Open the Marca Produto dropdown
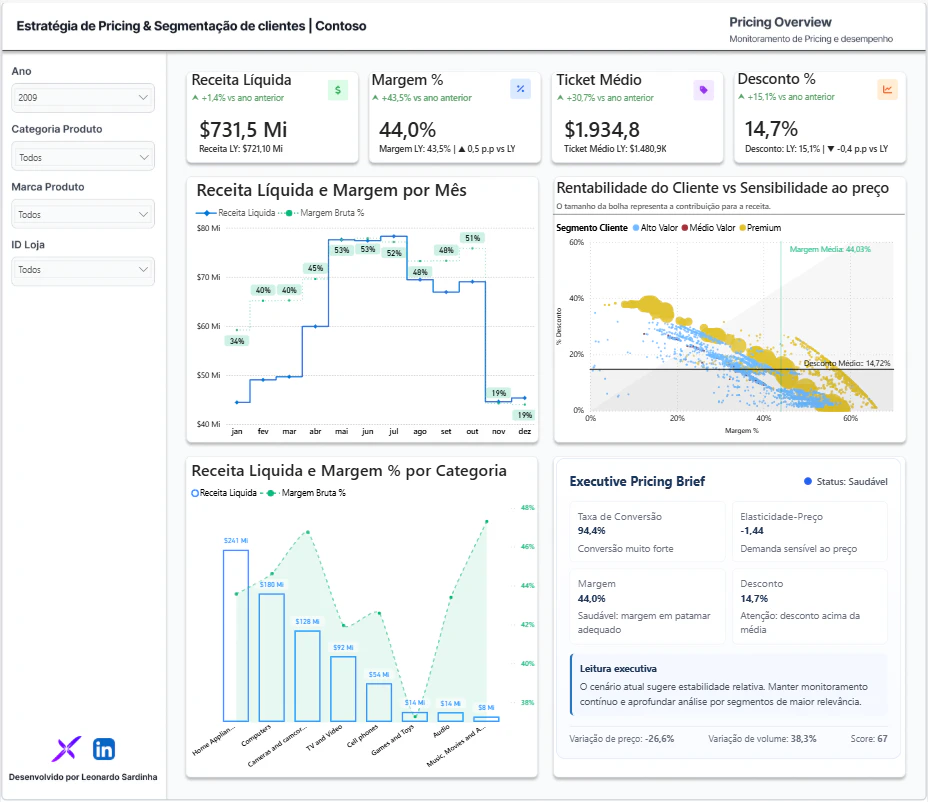The width and height of the screenshot is (928, 802). coord(83,214)
